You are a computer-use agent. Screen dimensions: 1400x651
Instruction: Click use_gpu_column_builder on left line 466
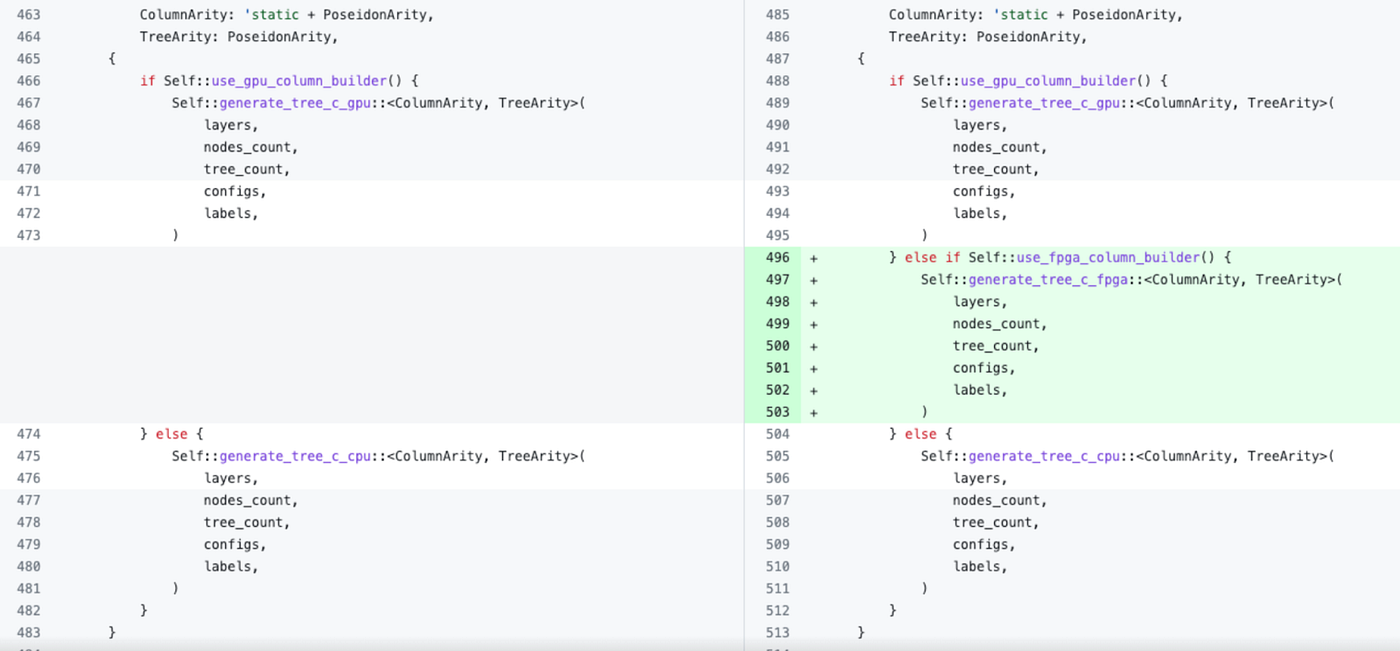(x=301, y=81)
